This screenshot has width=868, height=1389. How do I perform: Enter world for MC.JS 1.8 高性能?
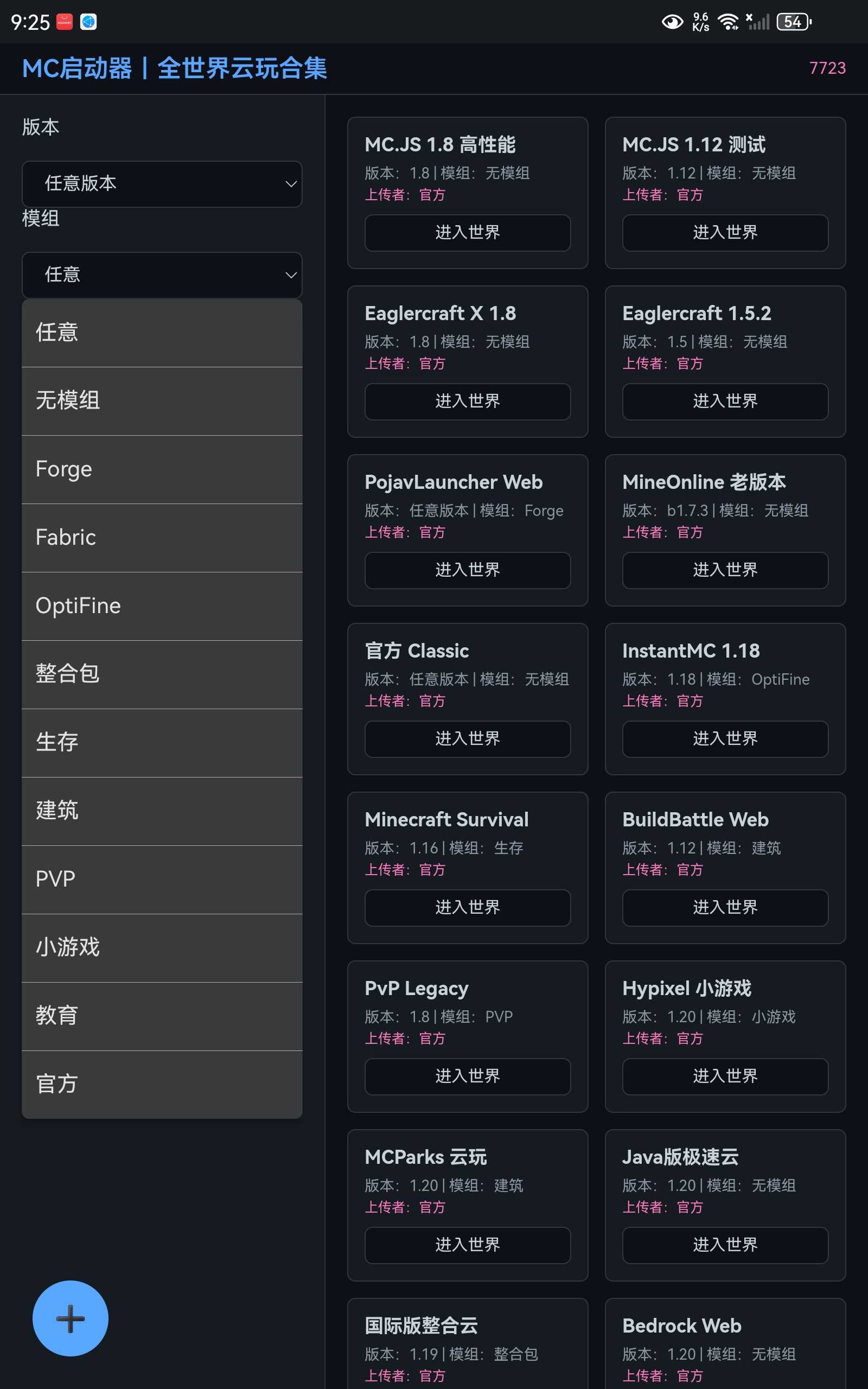click(467, 232)
